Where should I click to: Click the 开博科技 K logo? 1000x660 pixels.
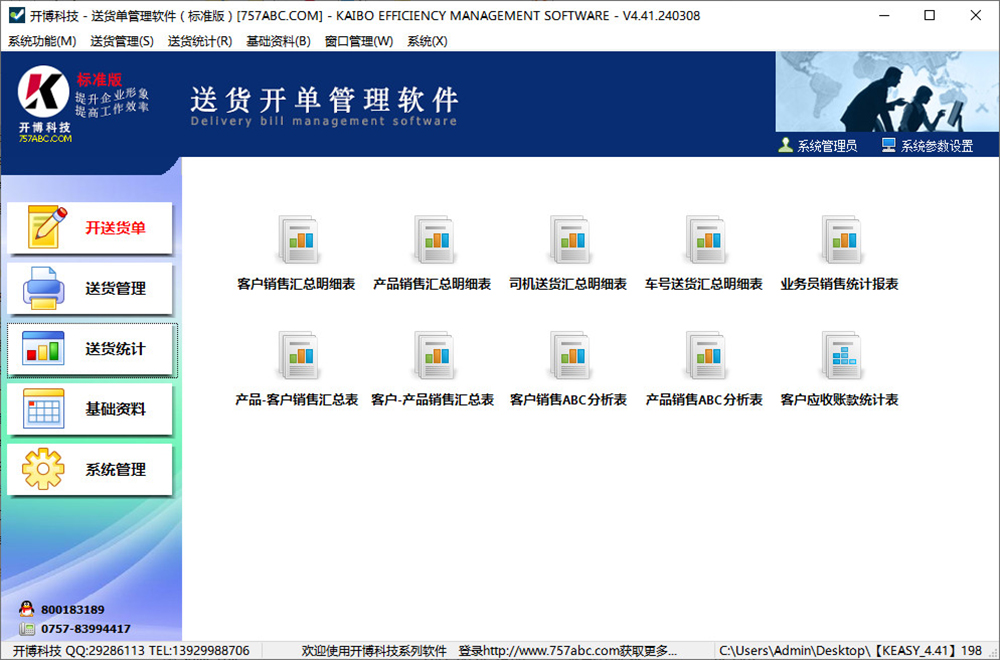click(x=43, y=91)
